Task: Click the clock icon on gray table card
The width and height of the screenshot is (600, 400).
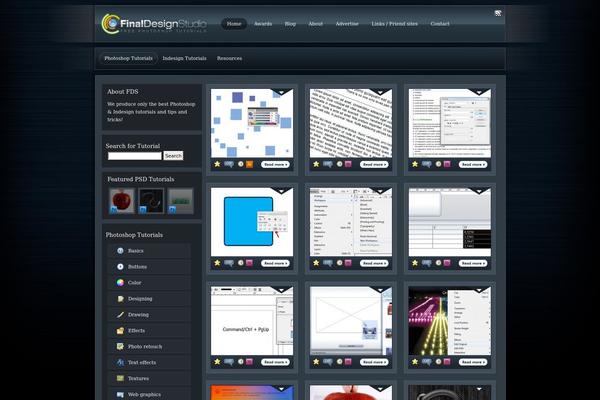Action: pos(439,263)
